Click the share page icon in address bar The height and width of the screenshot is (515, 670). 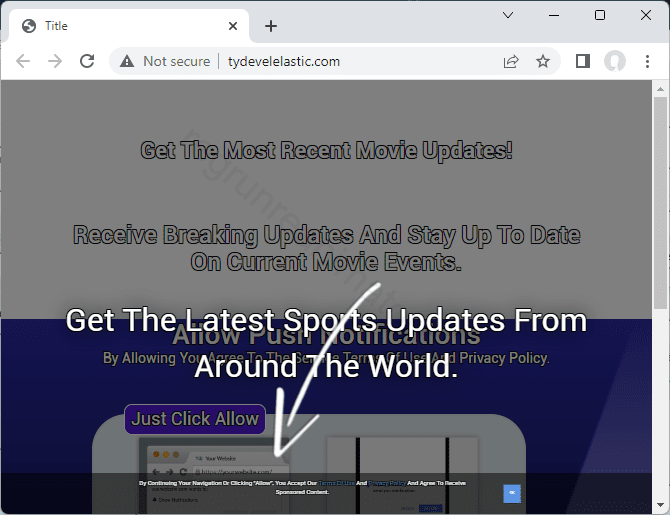tap(511, 62)
